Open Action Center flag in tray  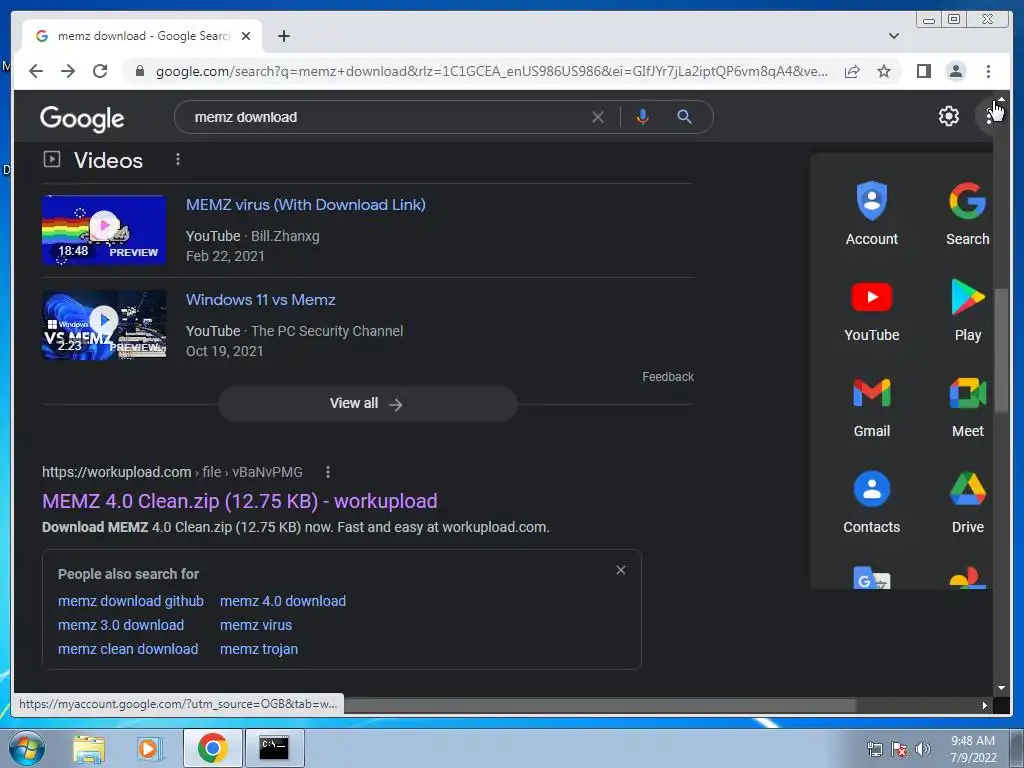(899, 749)
